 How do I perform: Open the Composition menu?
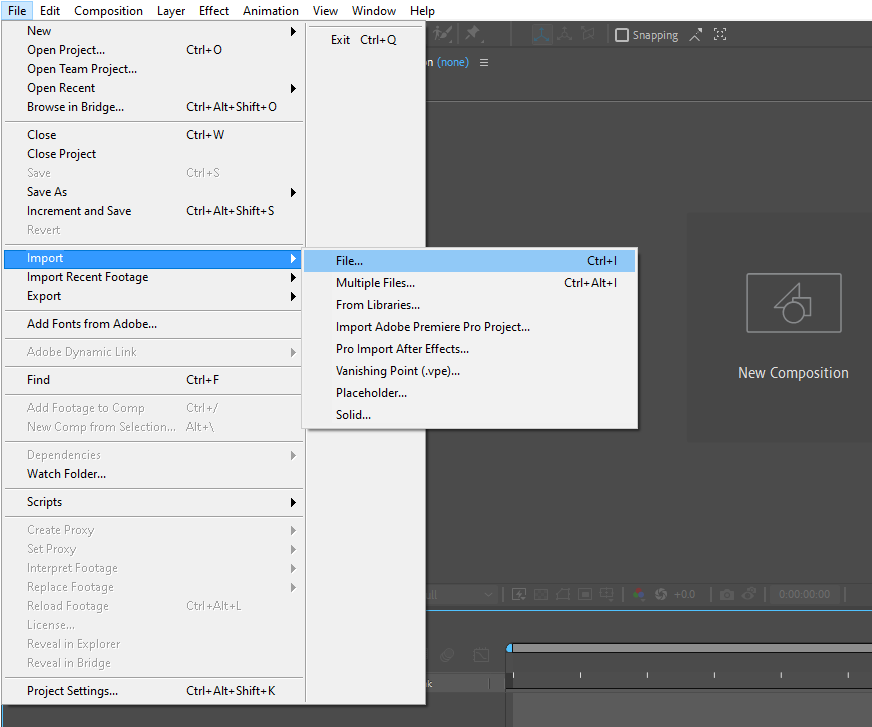click(108, 11)
